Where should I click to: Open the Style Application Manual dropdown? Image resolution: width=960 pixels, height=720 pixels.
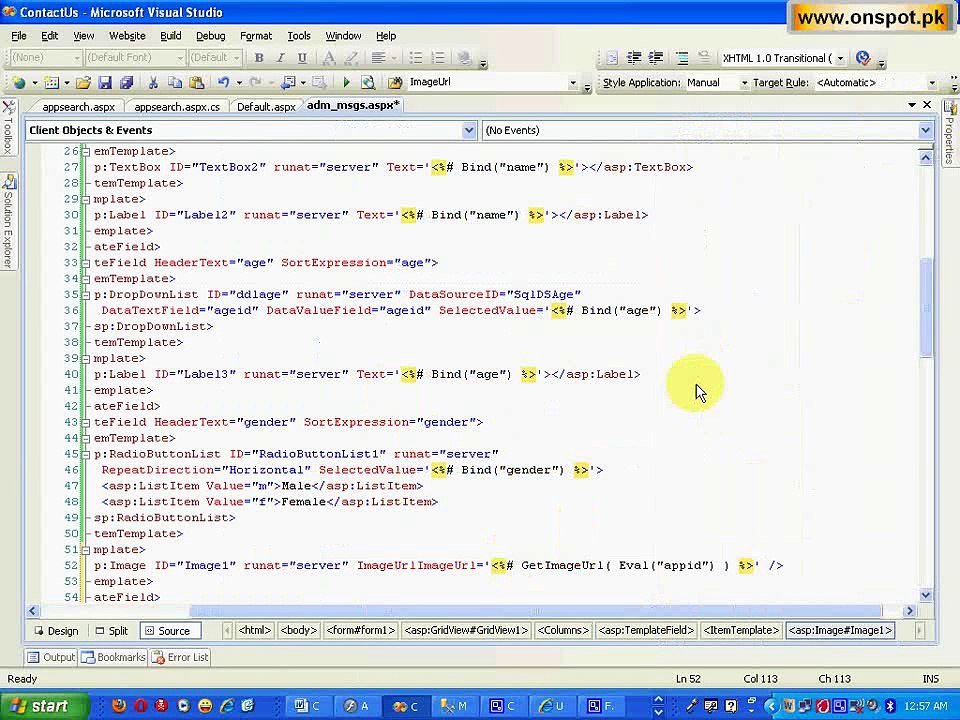pos(744,83)
